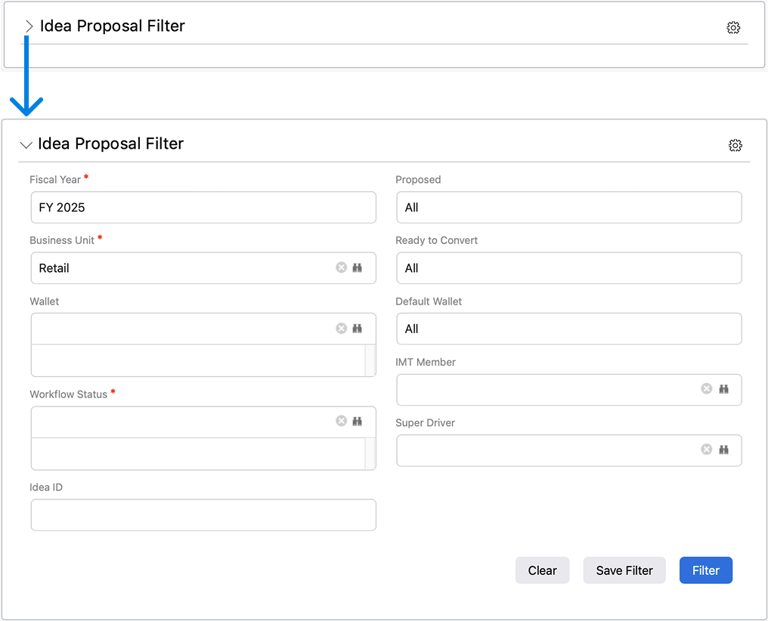
Task: Clear the Super Driver field
Action: (x=707, y=450)
